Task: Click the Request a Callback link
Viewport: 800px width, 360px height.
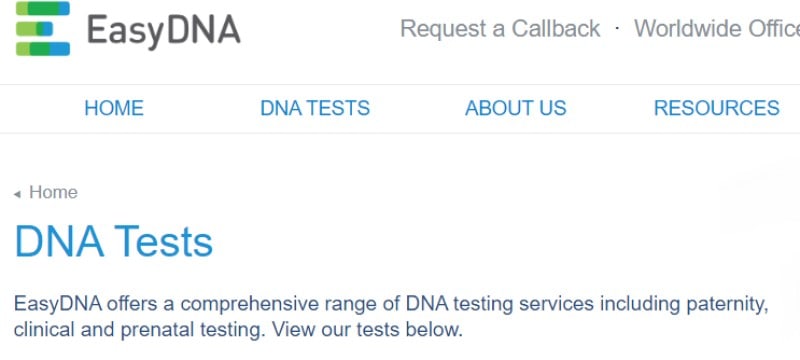Action: tap(500, 29)
